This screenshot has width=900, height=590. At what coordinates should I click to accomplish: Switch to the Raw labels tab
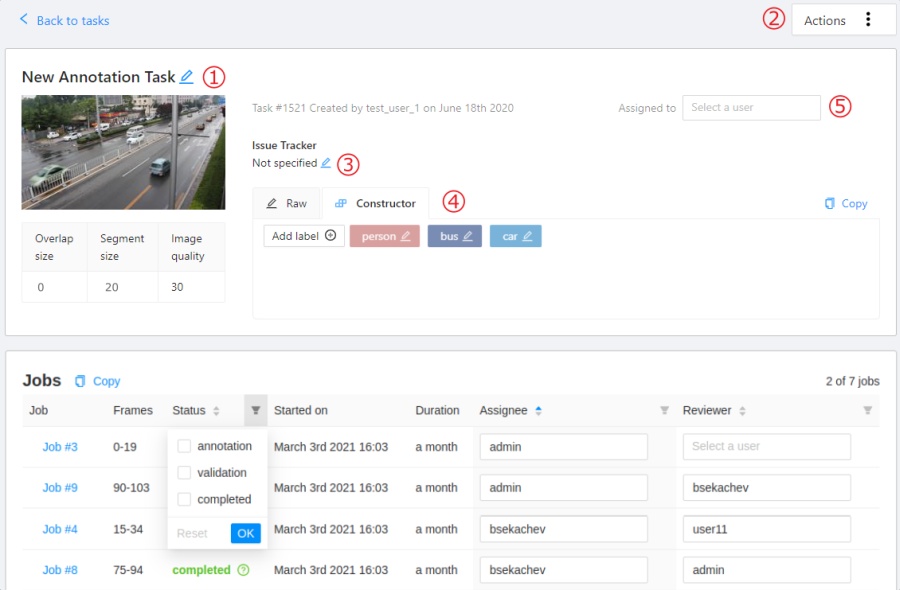[x=287, y=203]
